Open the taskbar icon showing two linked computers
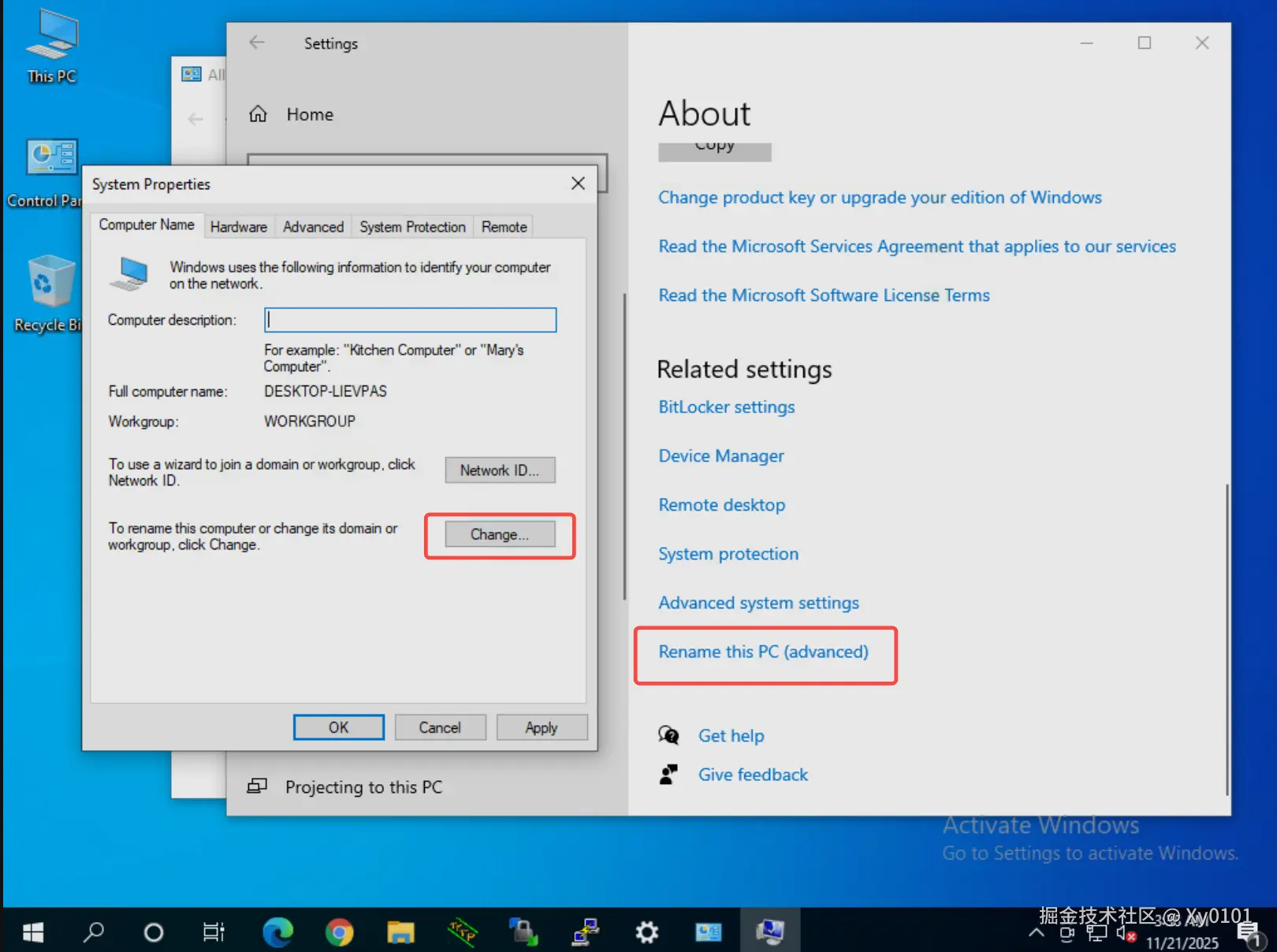 coord(585,933)
